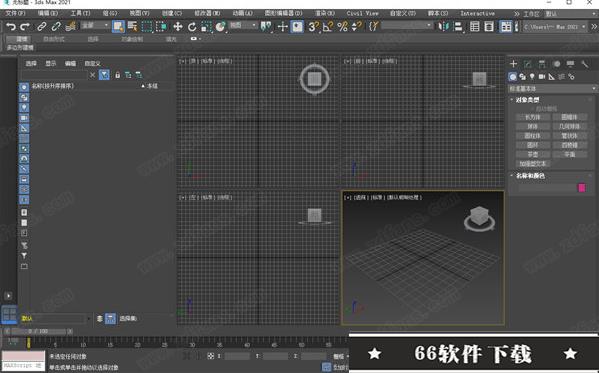Switch Create panel to Cameras category
This screenshot has height=373, width=599.
[x=542, y=77]
